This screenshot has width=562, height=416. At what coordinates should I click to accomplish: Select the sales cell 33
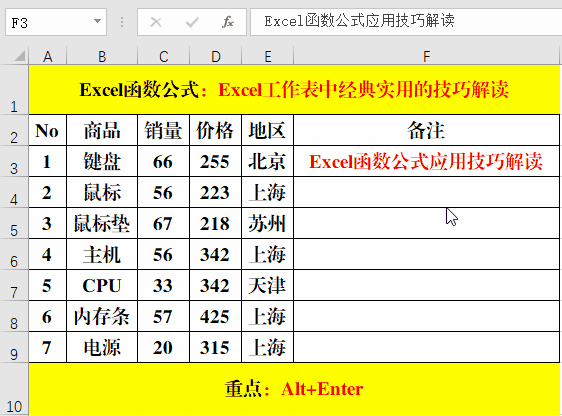pyautogui.click(x=163, y=285)
